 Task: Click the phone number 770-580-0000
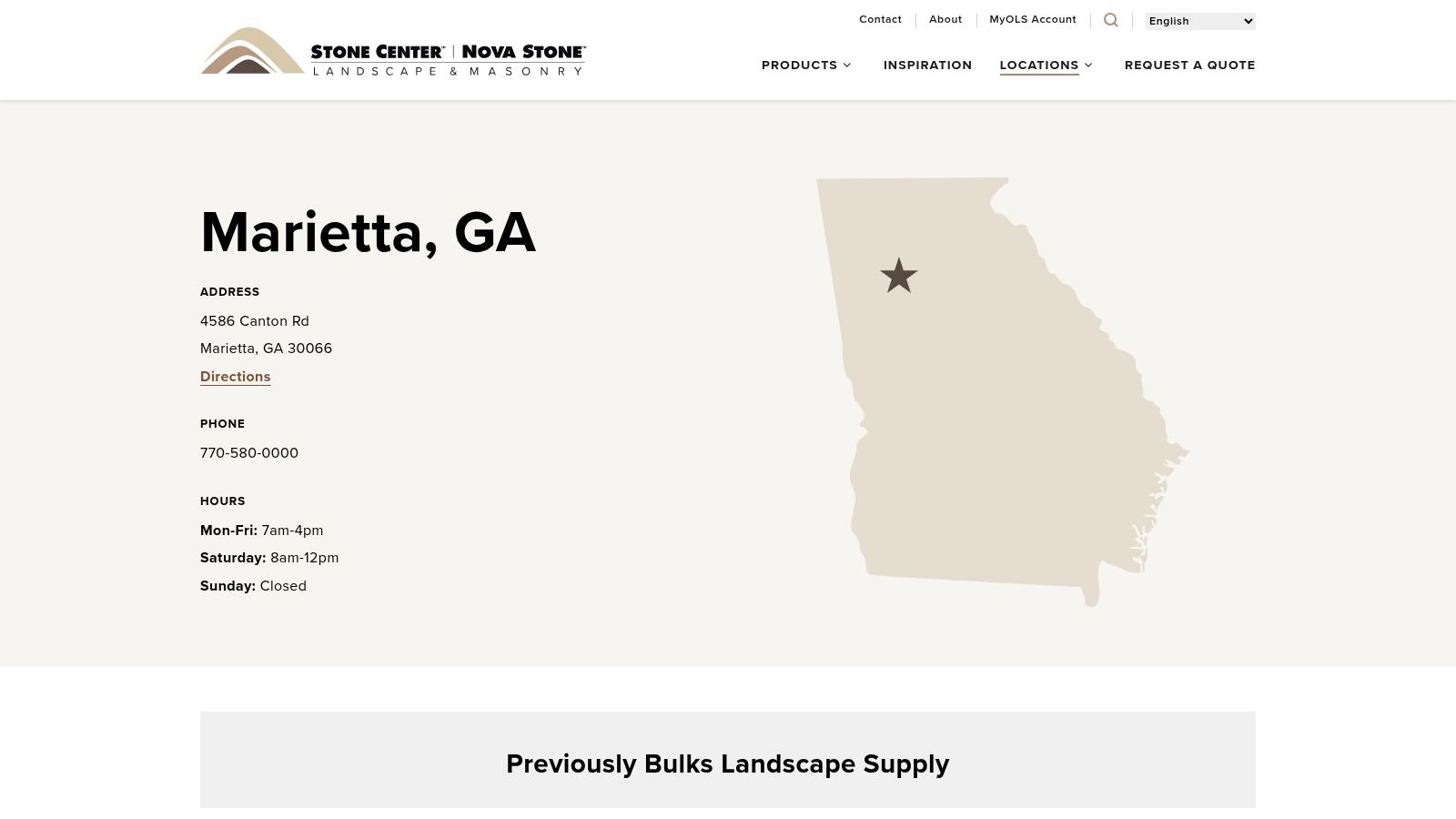pyautogui.click(x=248, y=452)
